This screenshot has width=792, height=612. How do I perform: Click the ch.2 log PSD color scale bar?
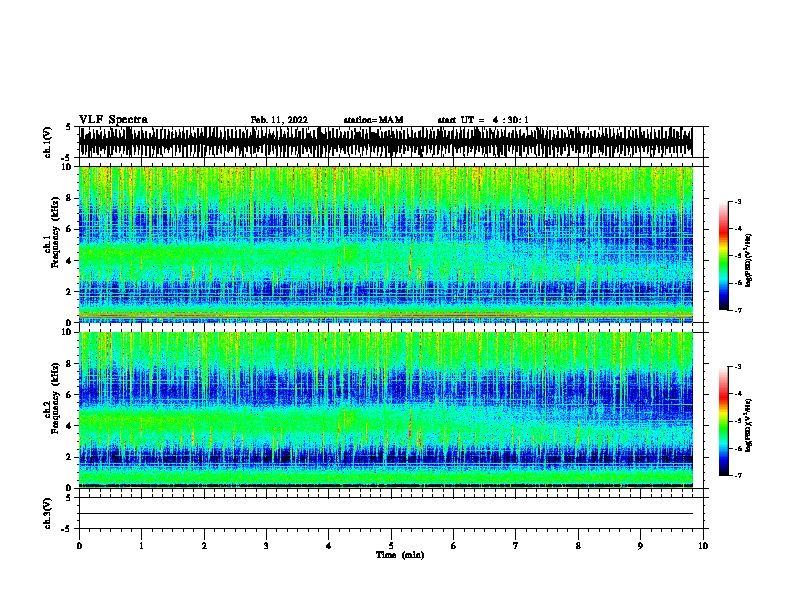click(724, 421)
